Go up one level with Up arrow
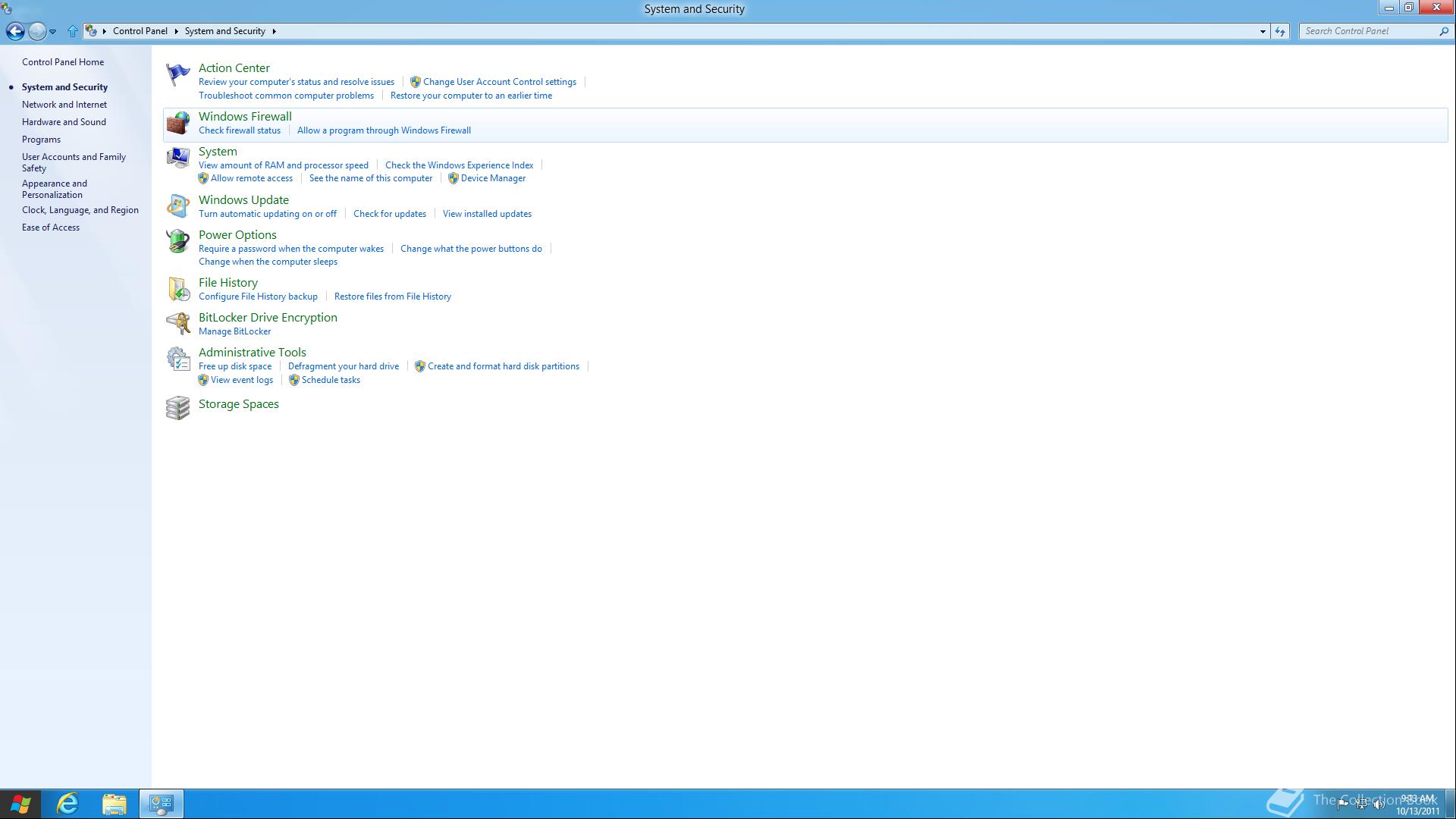Image resolution: width=1456 pixels, height=819 pixels. pos(73,31)
